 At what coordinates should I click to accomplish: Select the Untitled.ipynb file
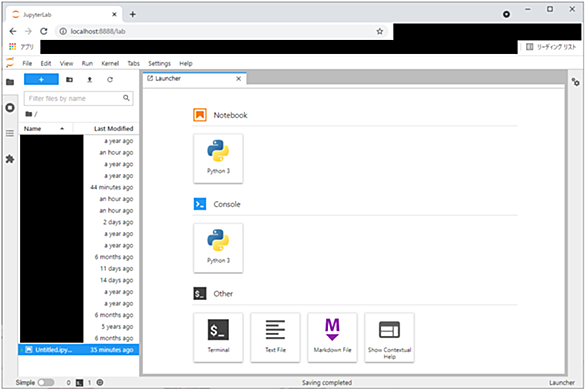(x=78, y=350)
